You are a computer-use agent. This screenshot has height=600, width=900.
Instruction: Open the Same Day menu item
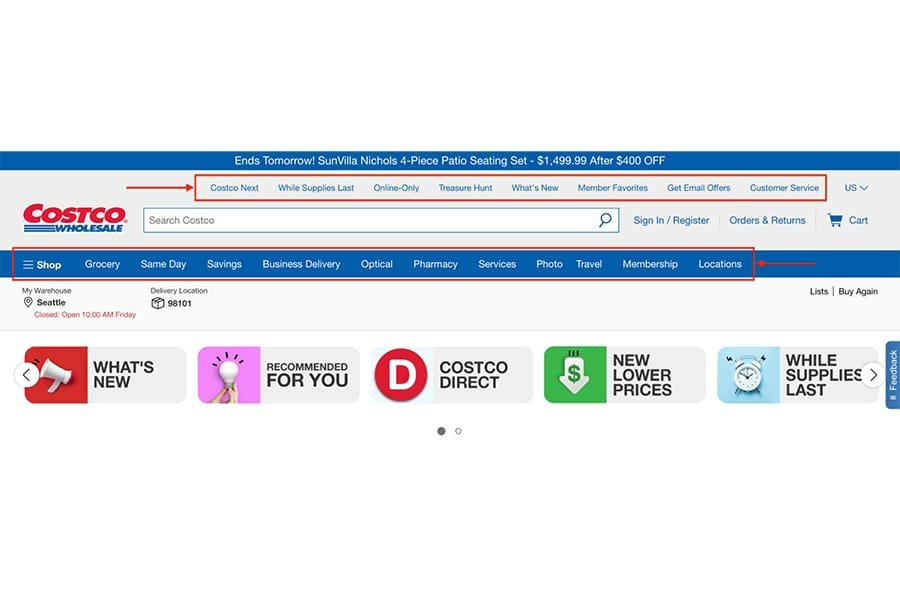click(164, 264)
